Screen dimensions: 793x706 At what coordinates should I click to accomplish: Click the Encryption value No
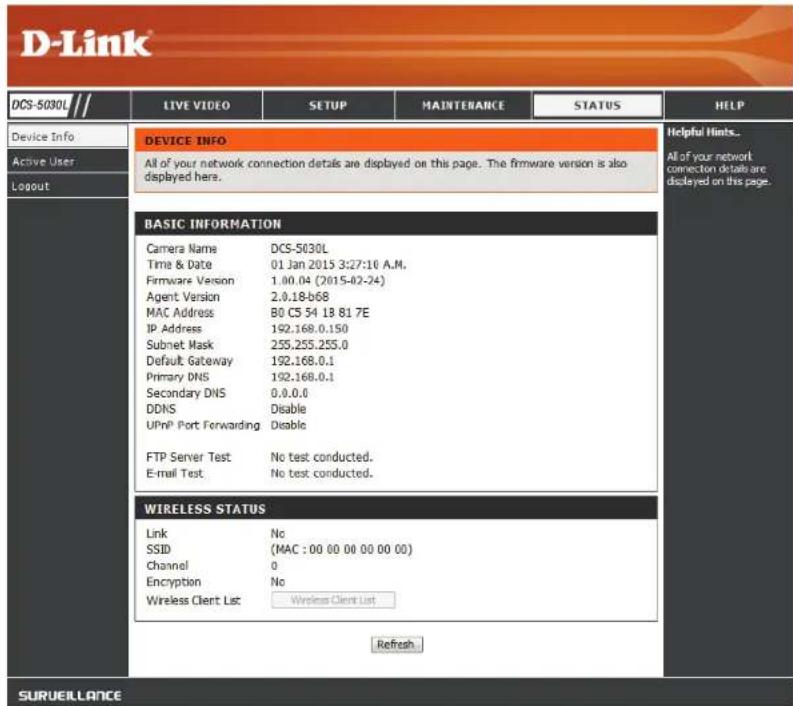278,582
